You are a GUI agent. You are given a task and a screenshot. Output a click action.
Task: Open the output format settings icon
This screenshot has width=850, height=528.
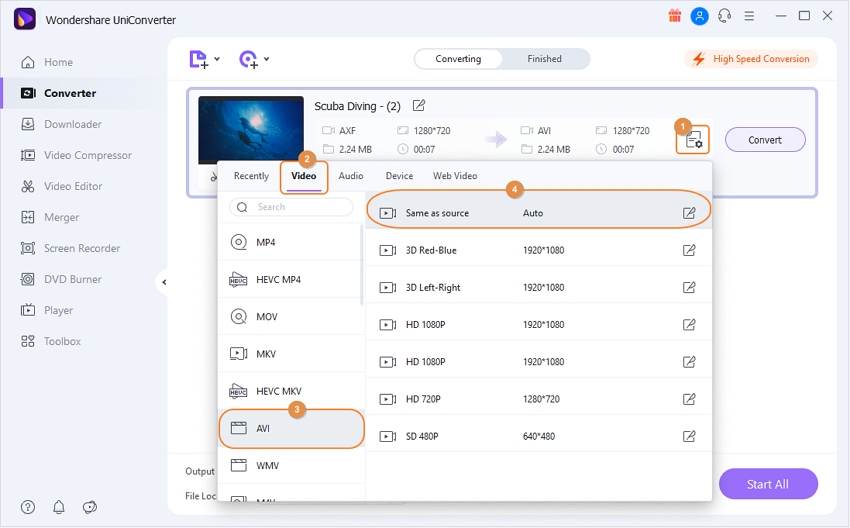[x=693, y=140]
